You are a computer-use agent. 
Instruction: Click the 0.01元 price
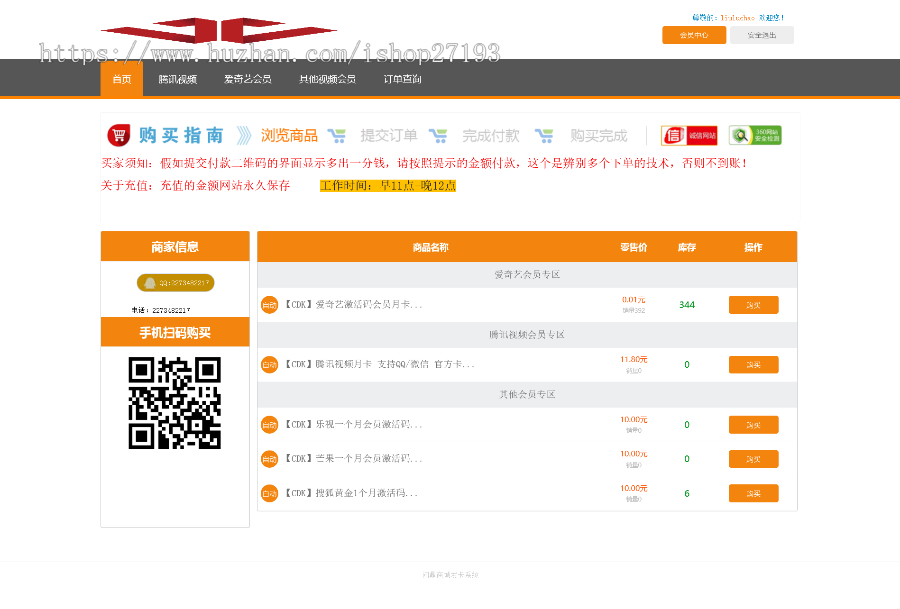(x=634, y=300)
